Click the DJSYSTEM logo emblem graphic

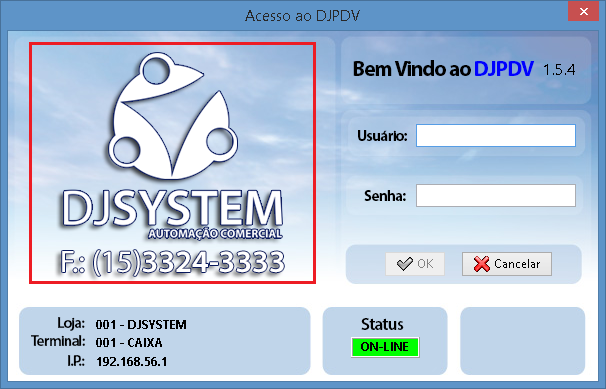coord(173,116)
